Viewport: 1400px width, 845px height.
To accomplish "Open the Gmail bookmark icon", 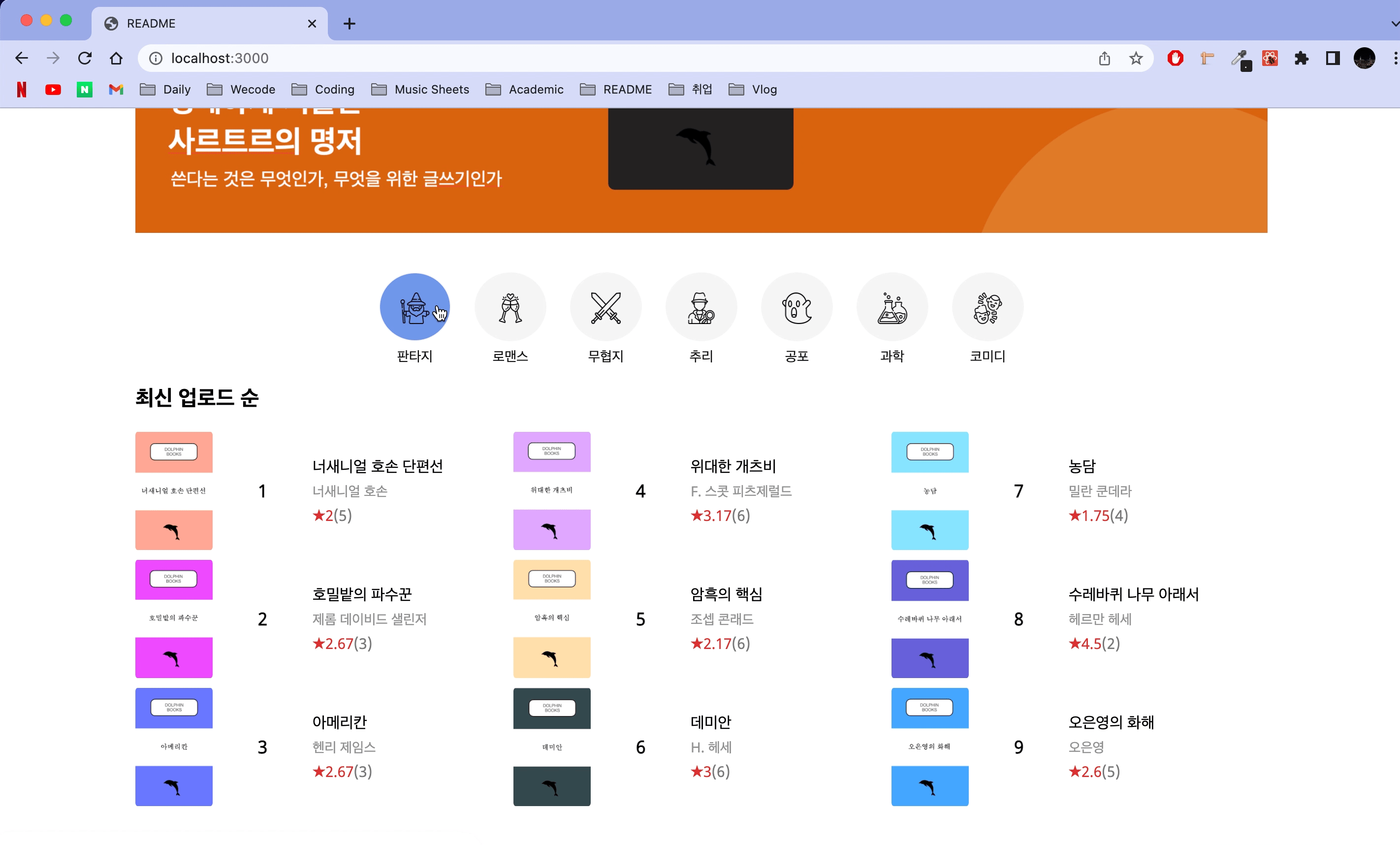I will pyautogui.click(x=116, y=89).
